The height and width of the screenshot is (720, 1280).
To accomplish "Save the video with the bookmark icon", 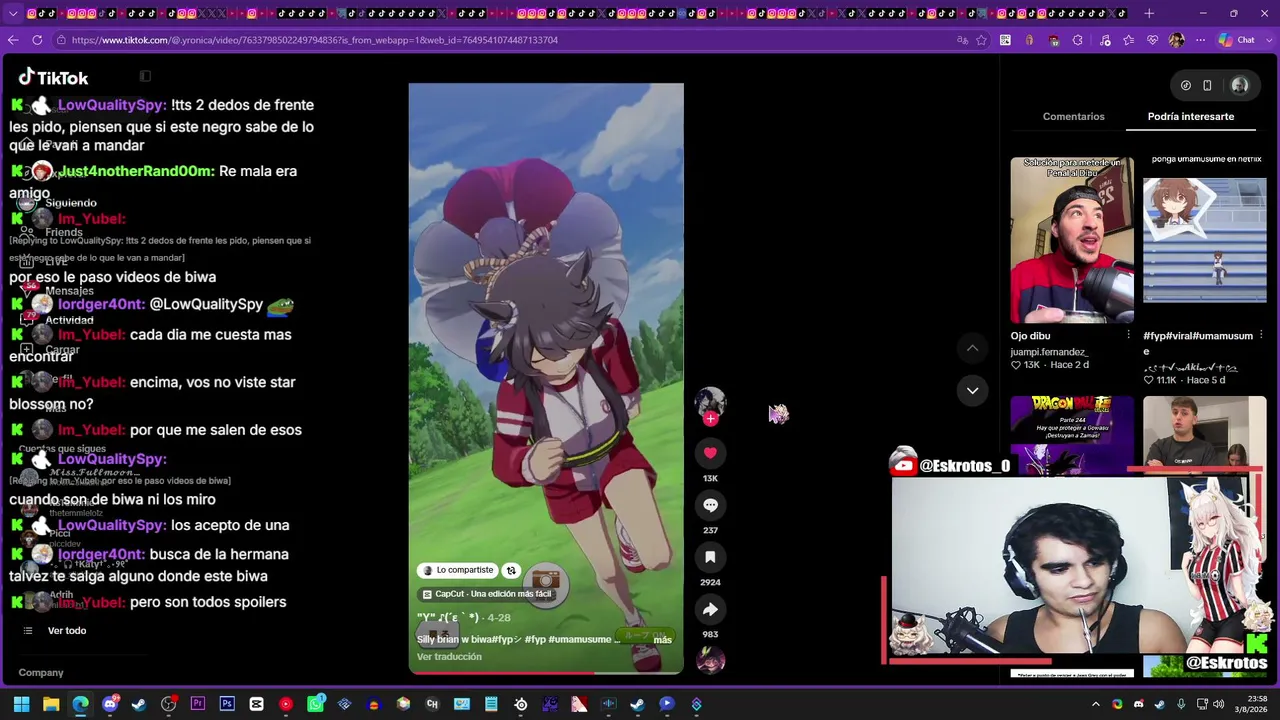I will (x=710, y=557).
